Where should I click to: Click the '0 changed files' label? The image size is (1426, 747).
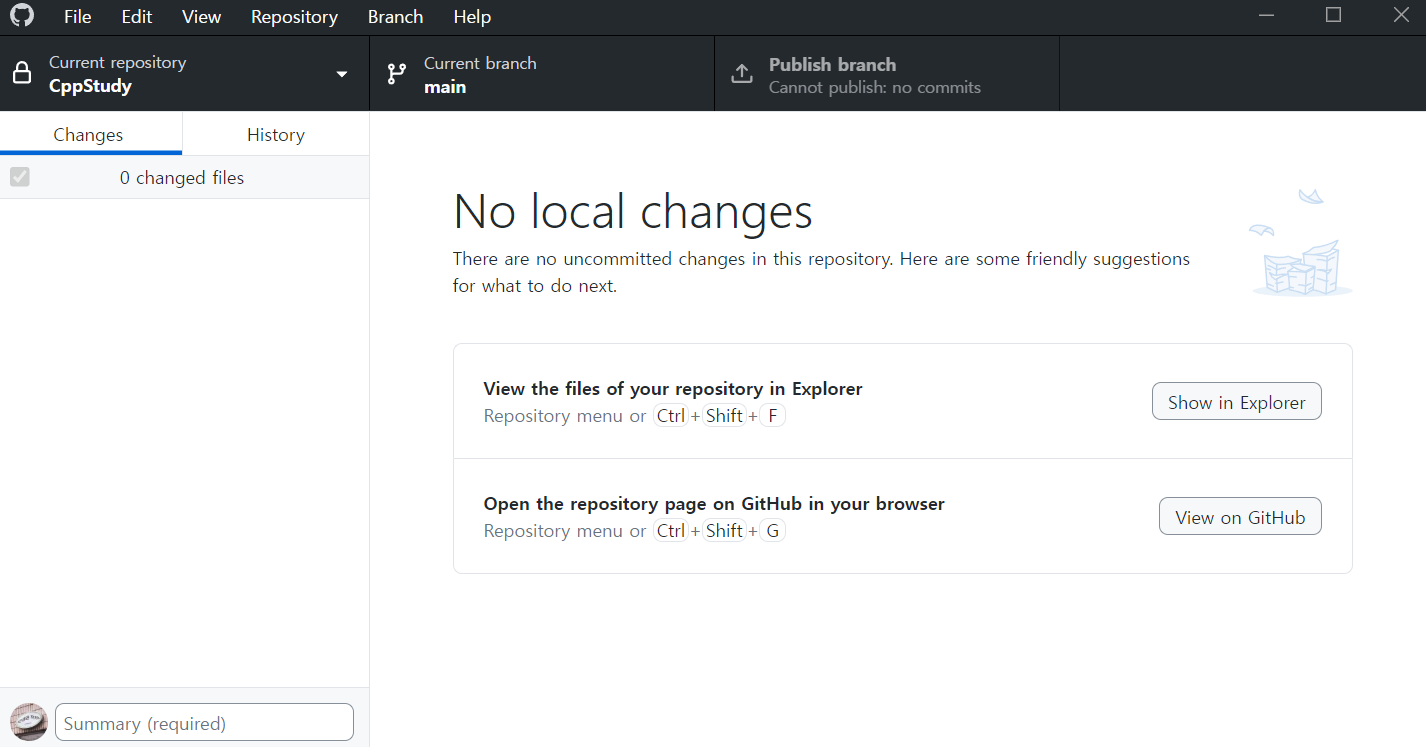(x=182, y=178)
